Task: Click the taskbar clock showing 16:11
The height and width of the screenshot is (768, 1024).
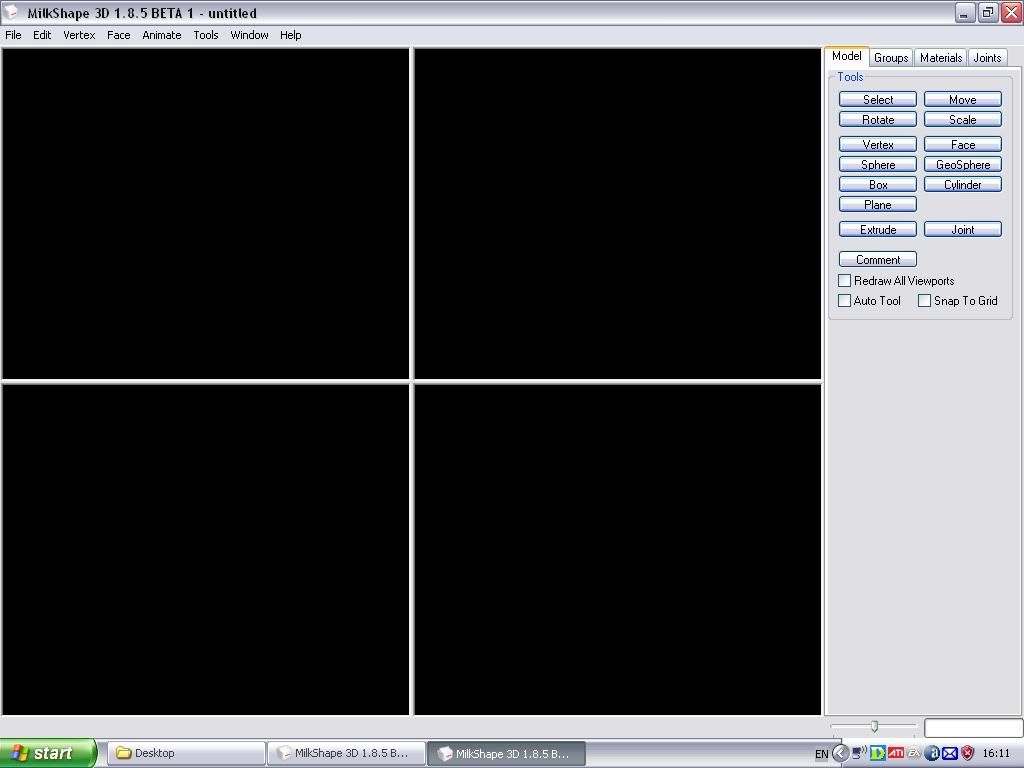Action: tap(996, 754)
